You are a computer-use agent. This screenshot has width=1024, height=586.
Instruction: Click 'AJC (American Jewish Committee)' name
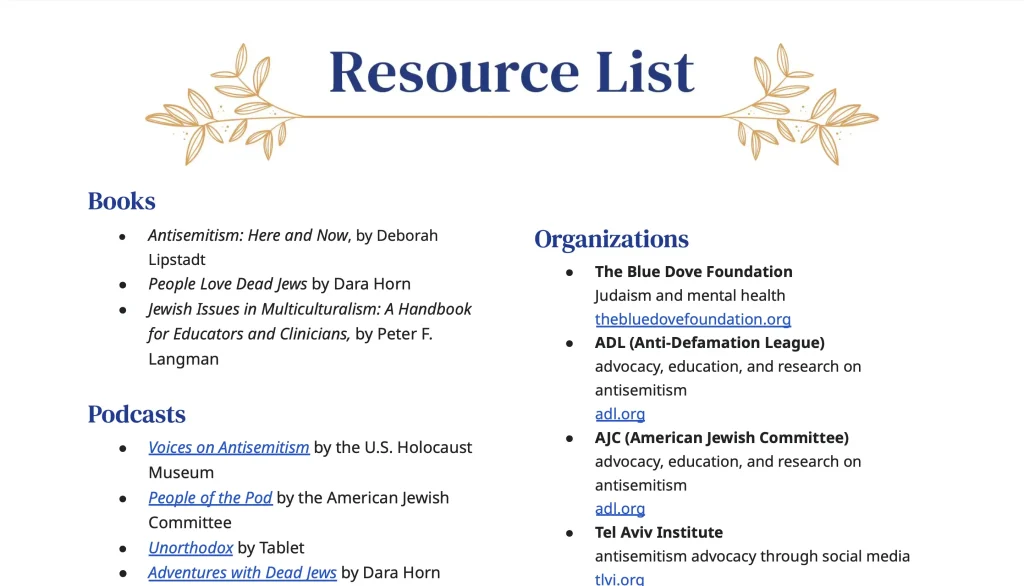(721, 438)
